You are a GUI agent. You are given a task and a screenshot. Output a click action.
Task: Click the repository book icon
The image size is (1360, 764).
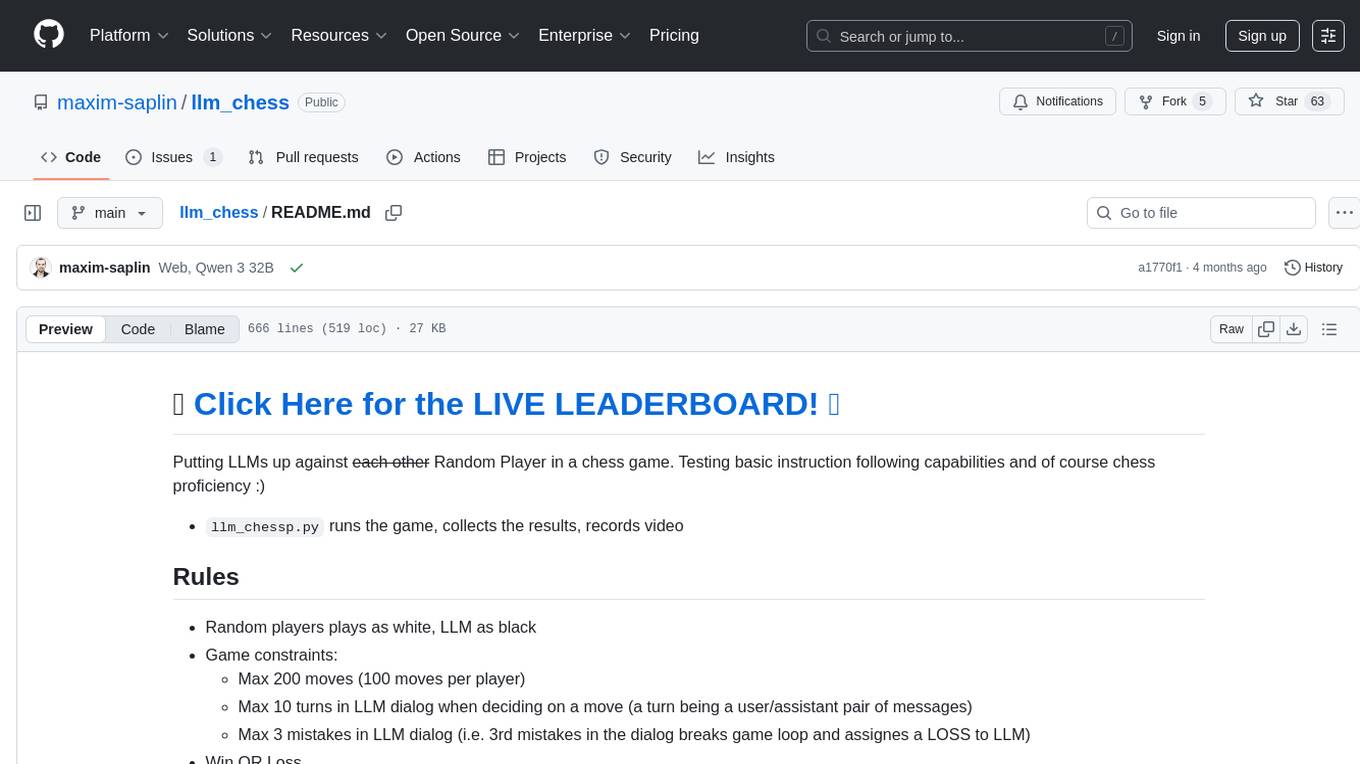click(x=41, y=102)
